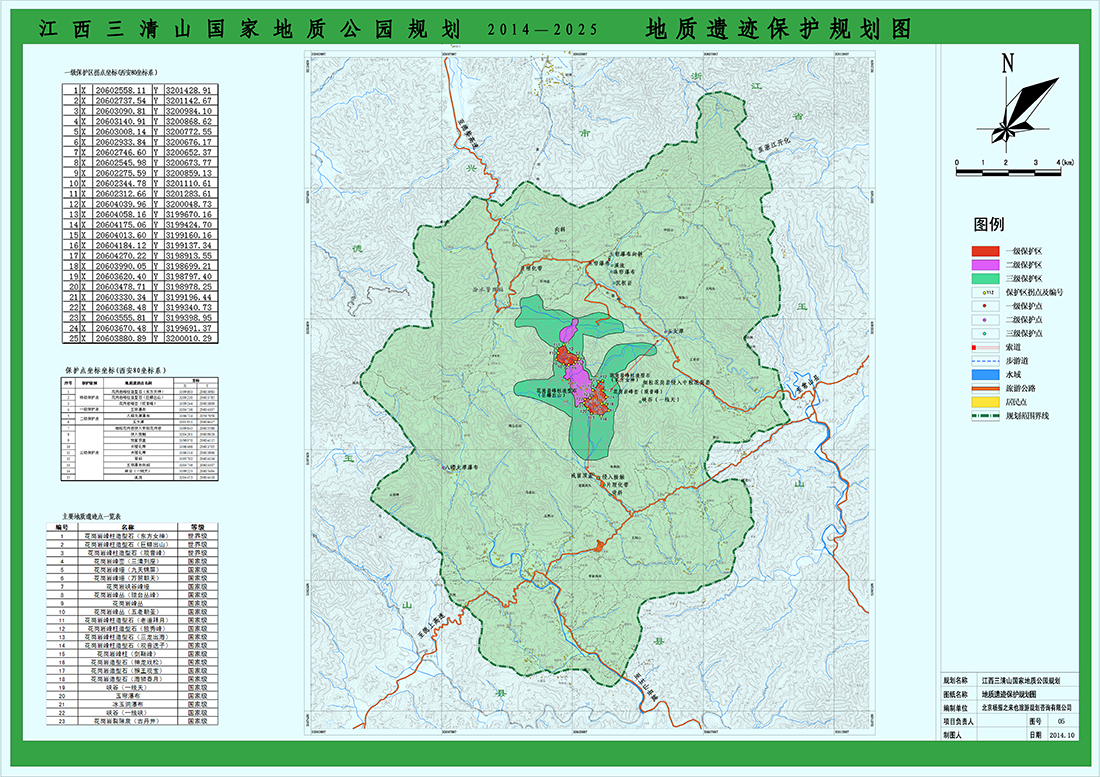Select the 步游道 dashed-line legend symbol
The width and height of the screenshot is (1100, 777).
(x=984, y=360)
